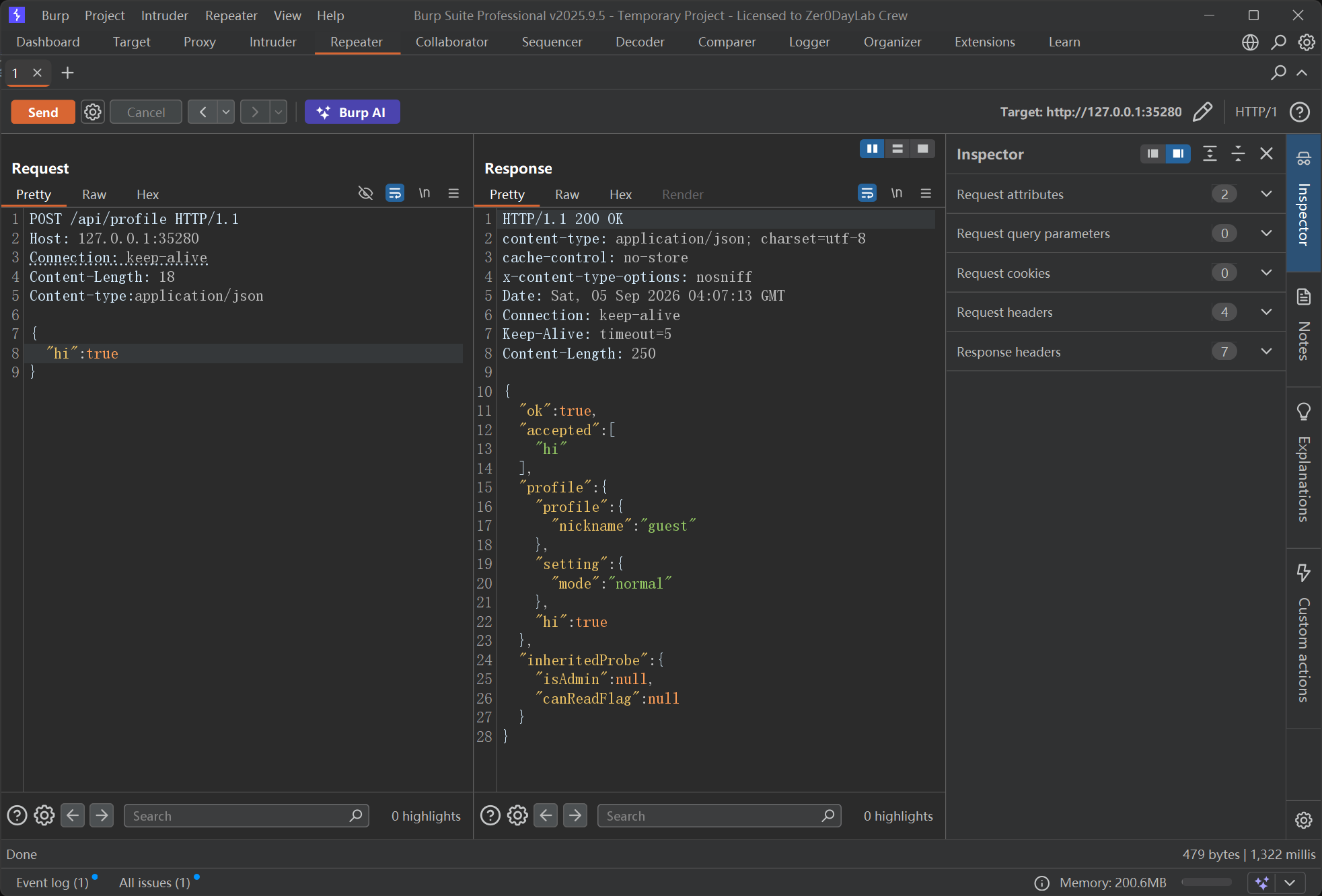This screenshot has height=896, width=1322.
Task: Click the Send button
Action: pos(43,112)
